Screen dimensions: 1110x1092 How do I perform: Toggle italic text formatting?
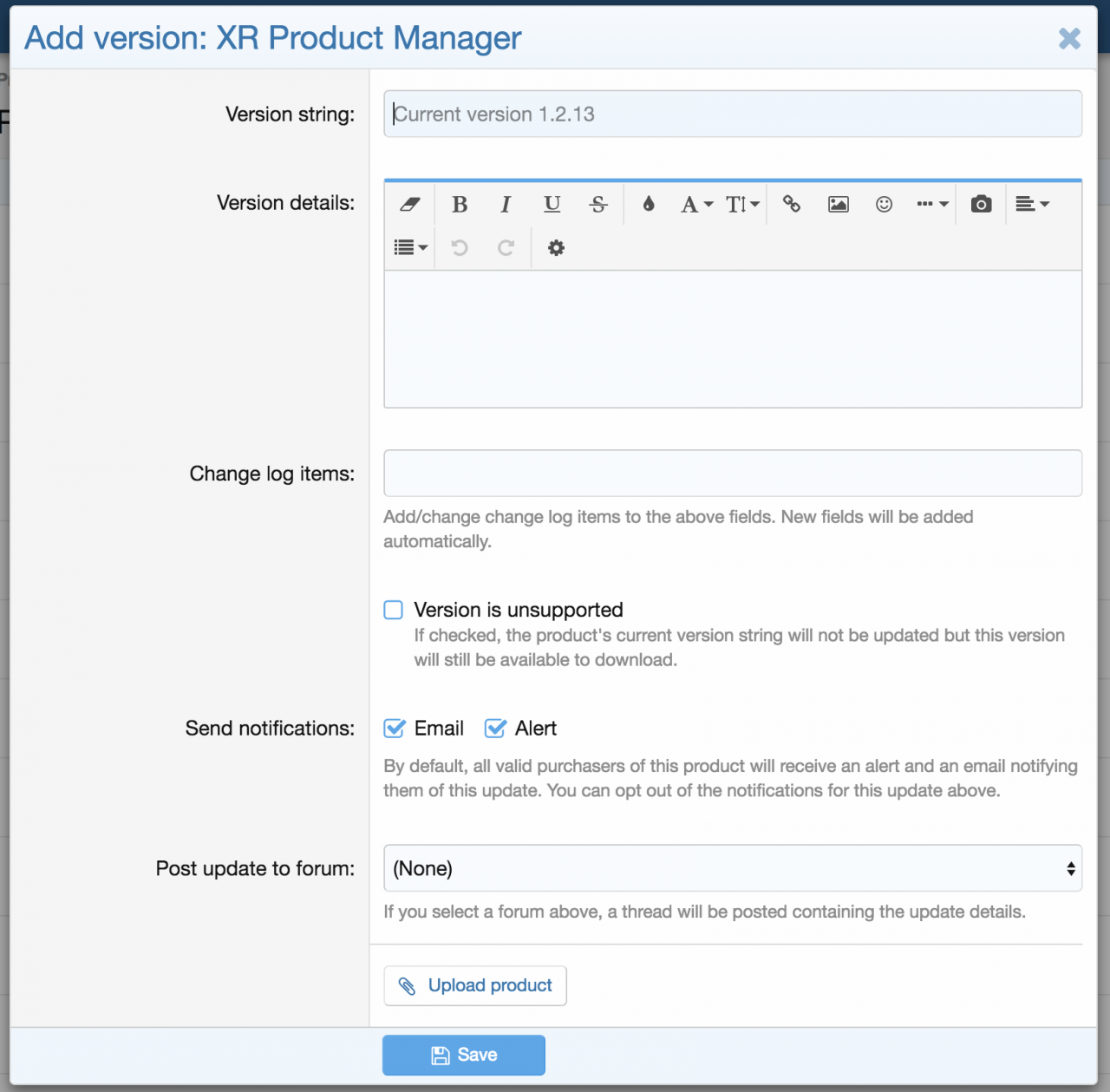click(x=506, y=205)
